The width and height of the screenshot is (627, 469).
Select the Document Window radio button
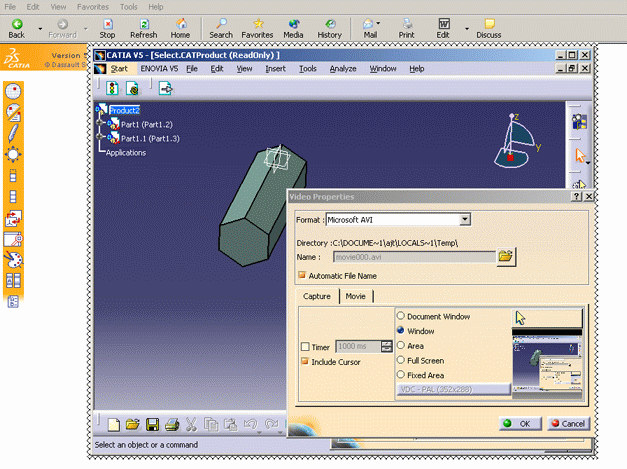click(x=401, y=315)
